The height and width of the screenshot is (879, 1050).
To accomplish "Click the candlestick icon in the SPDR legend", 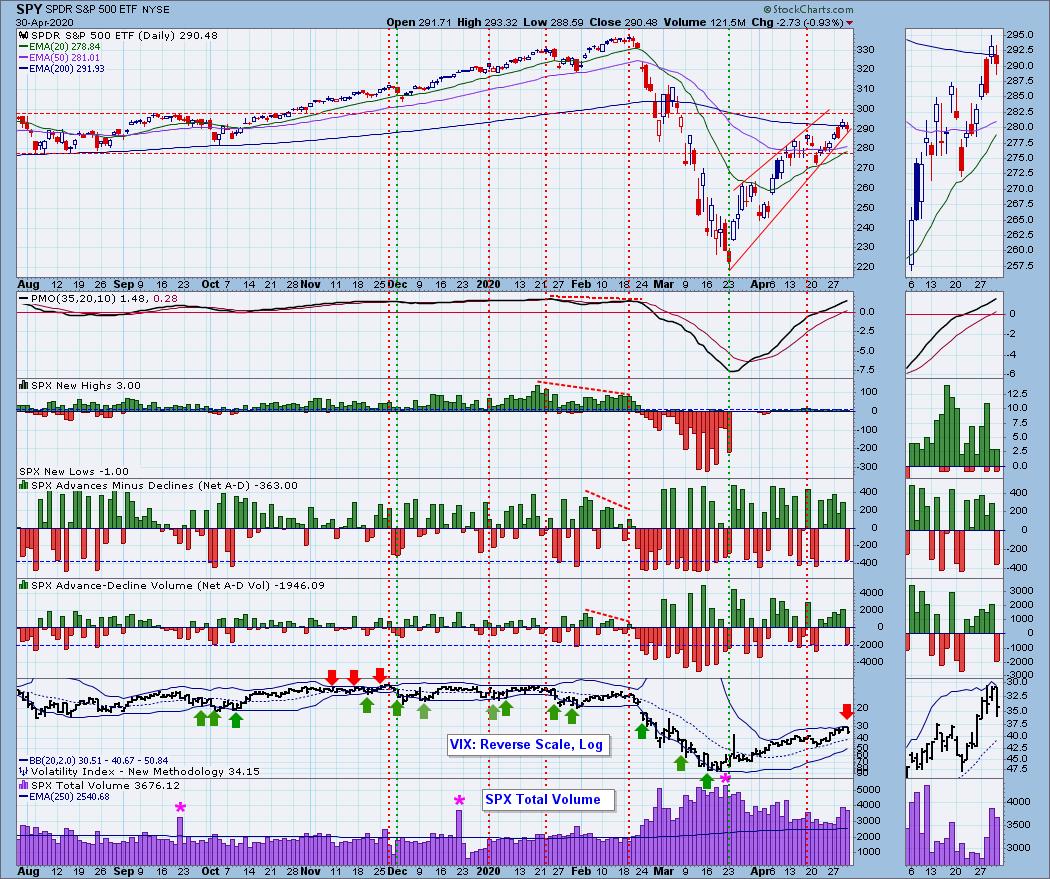I will pos(22,35).
